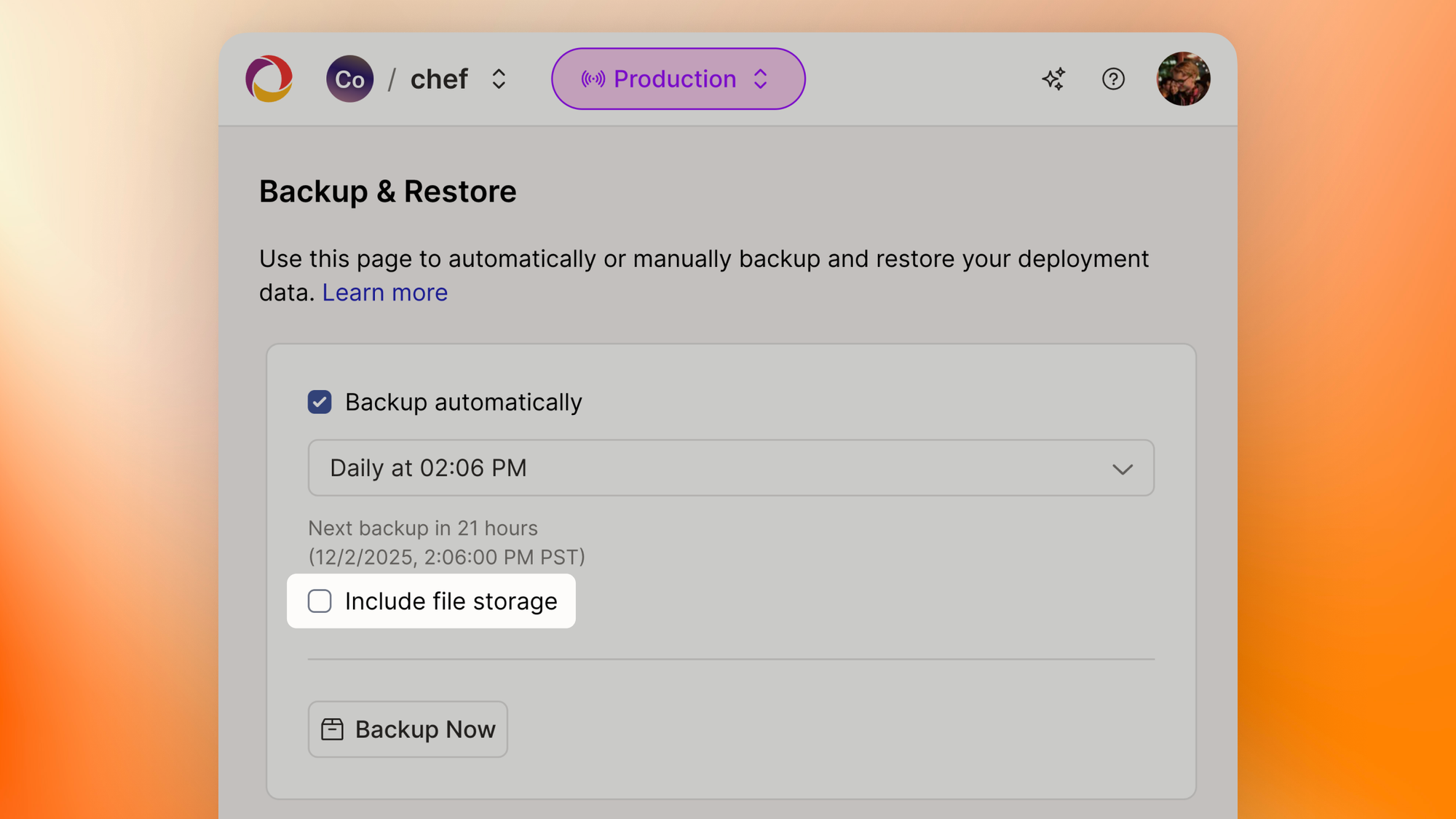Click the Convex logo icon

pos(269,79)
